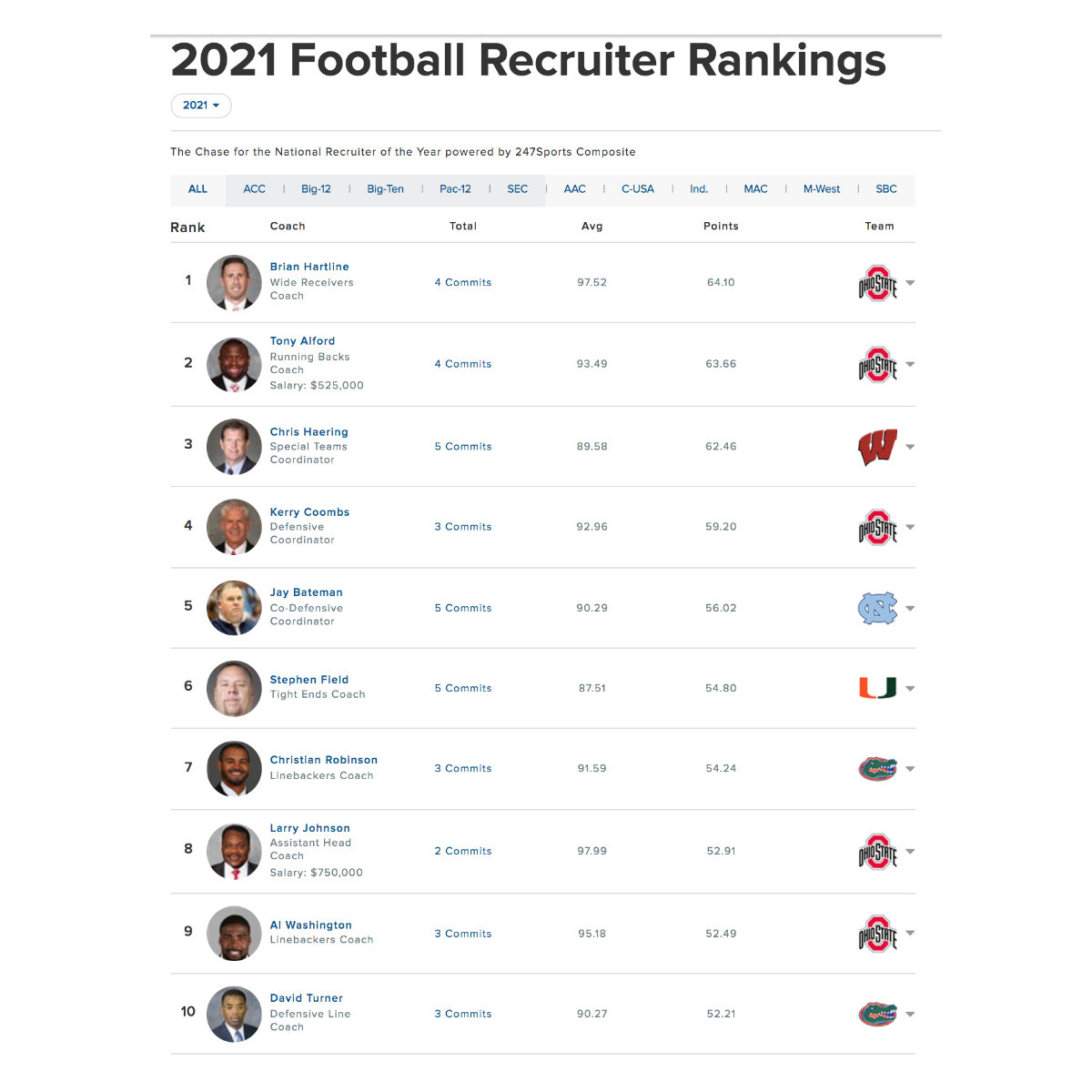Open the 2021 year dropdown
The height and width of the screenshot is (1092, 1092).
(201, 106)
